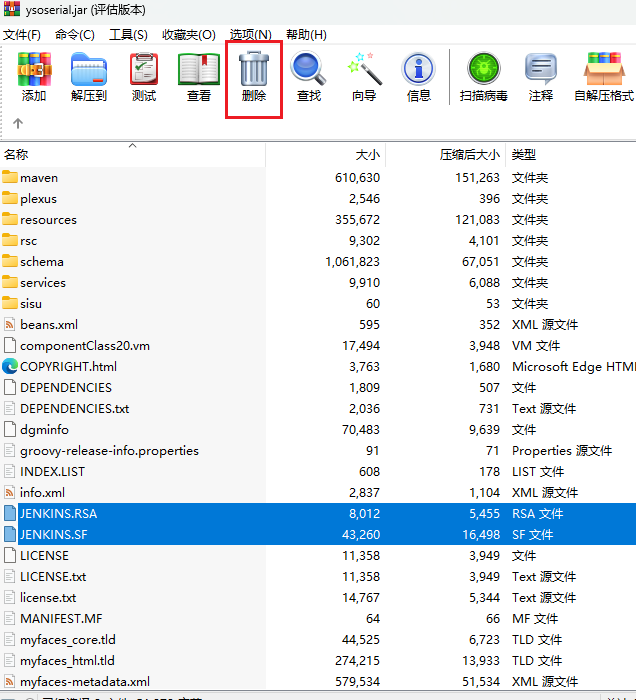Select groovy-release-info.properties file
Viewport: 636px width, 700px height.
pyautogui.click(x=109, y=450)
